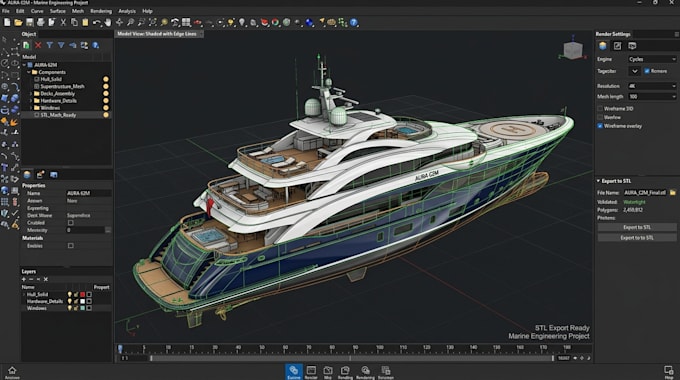
Task: Click the first Export to STL button
Action: click(637, 227)
